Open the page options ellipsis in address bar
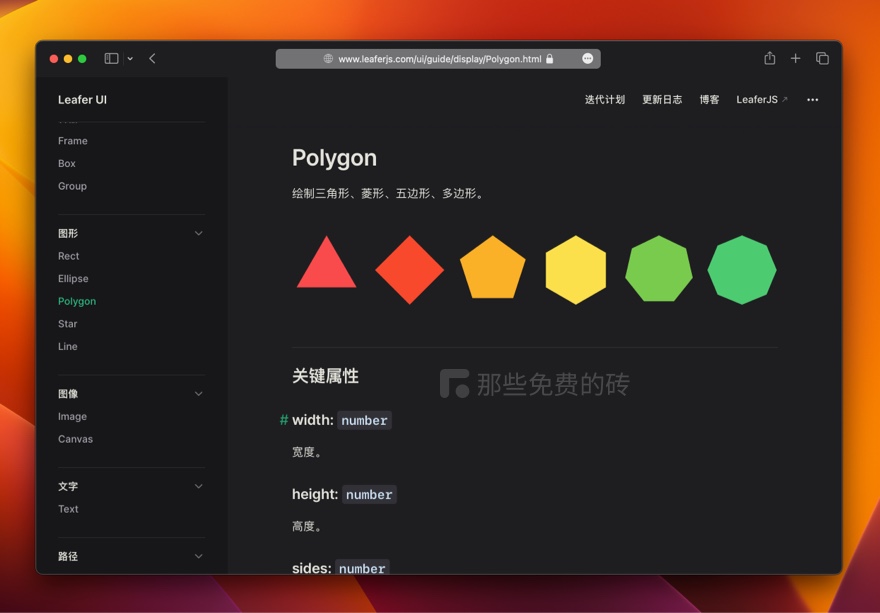 point(588,58)
